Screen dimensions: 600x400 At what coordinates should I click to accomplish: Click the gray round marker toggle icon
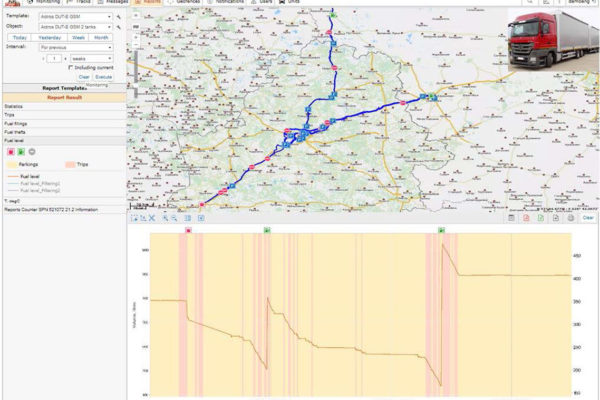click(x=32, y=152)
